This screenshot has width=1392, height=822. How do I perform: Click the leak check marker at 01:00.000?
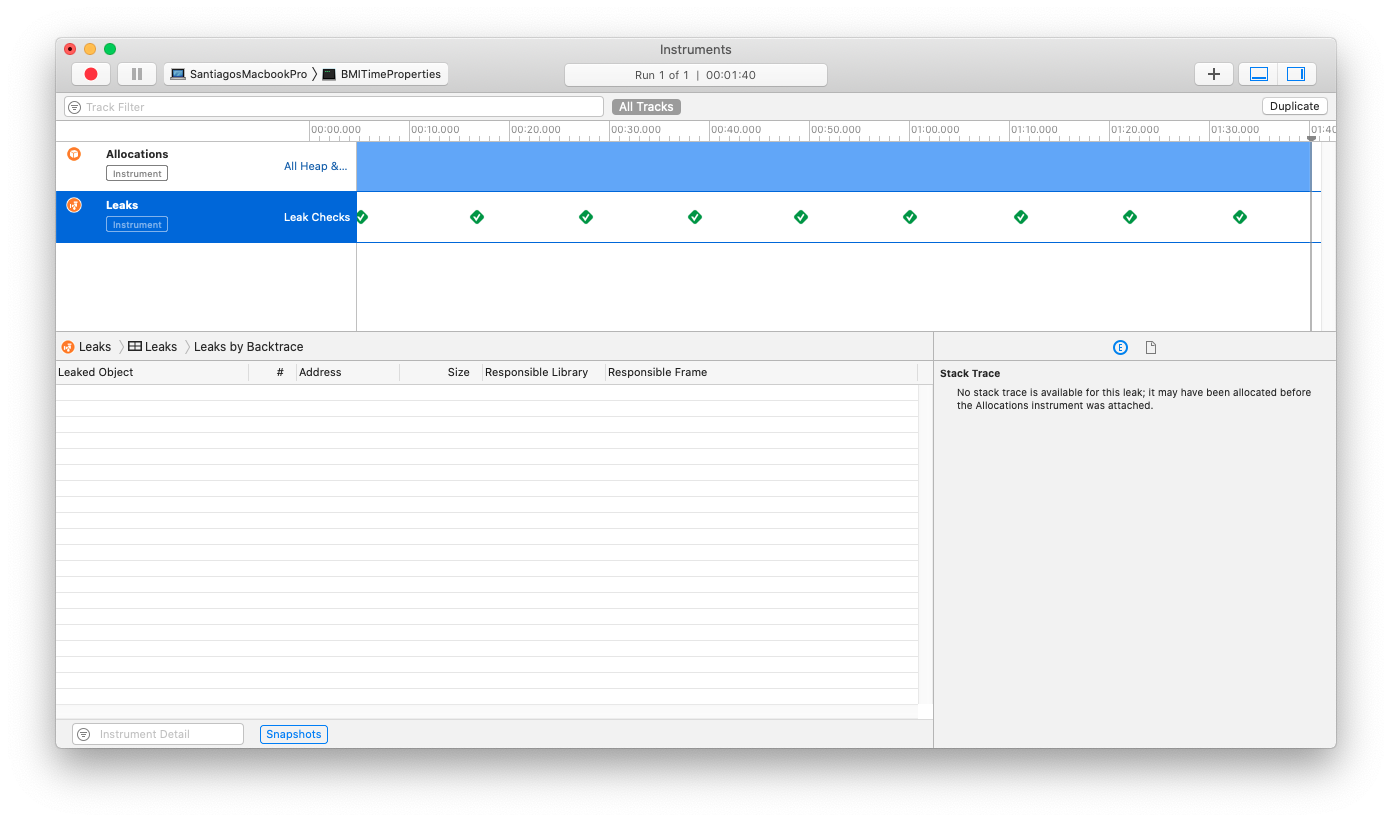click(910, 217)
